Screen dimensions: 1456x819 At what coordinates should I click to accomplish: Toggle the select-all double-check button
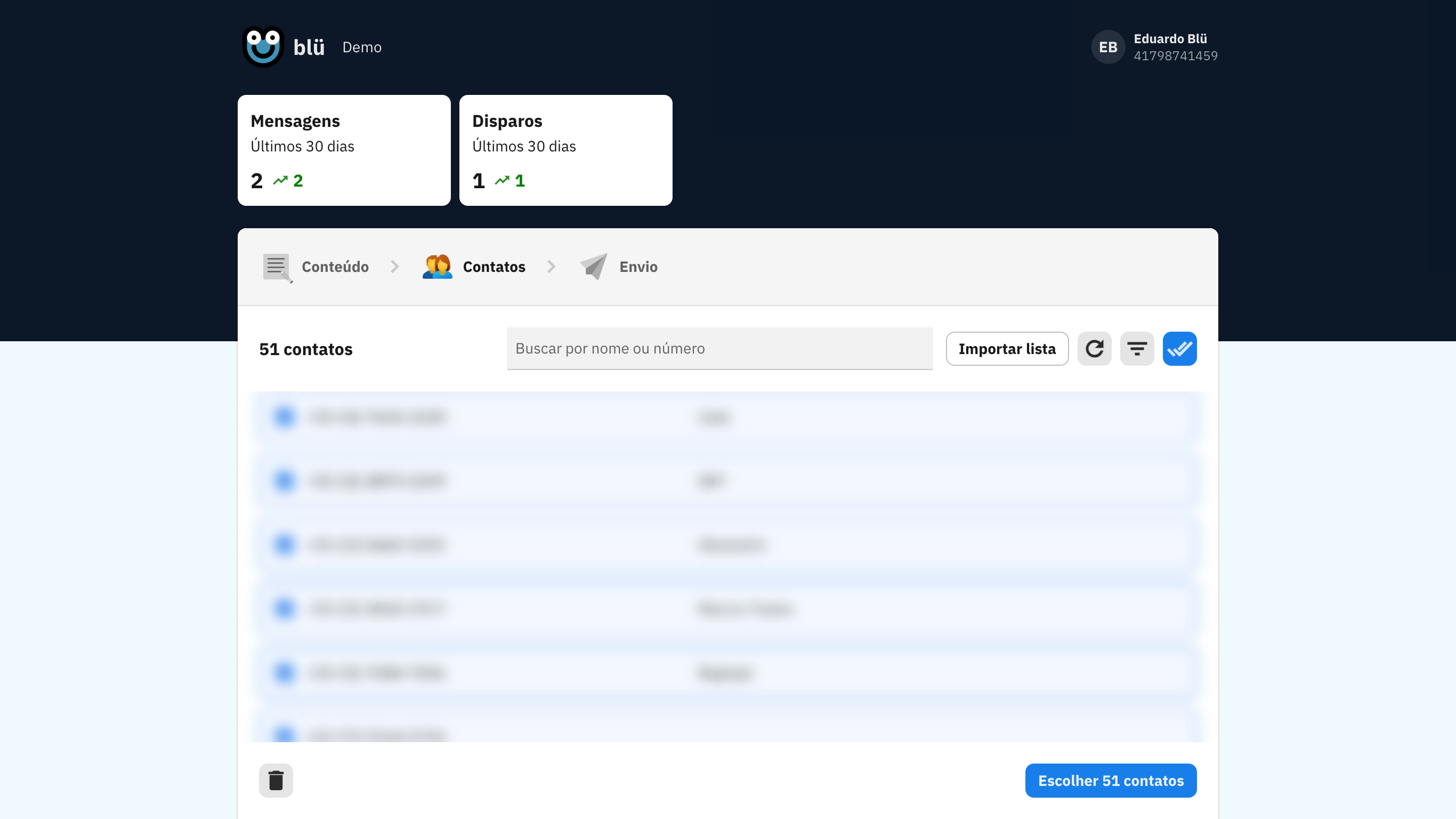tap(1179, 349)
